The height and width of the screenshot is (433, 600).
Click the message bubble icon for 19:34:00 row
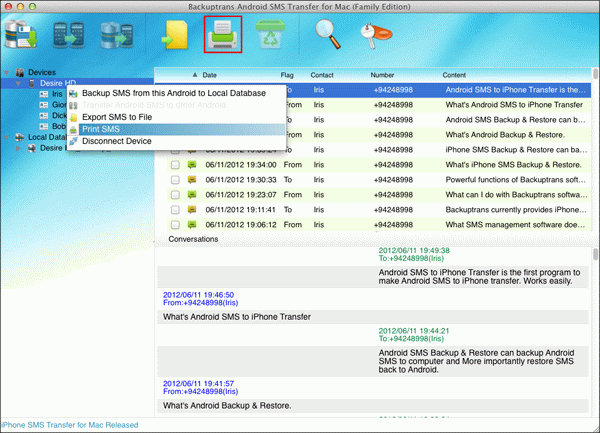point(192,164)
